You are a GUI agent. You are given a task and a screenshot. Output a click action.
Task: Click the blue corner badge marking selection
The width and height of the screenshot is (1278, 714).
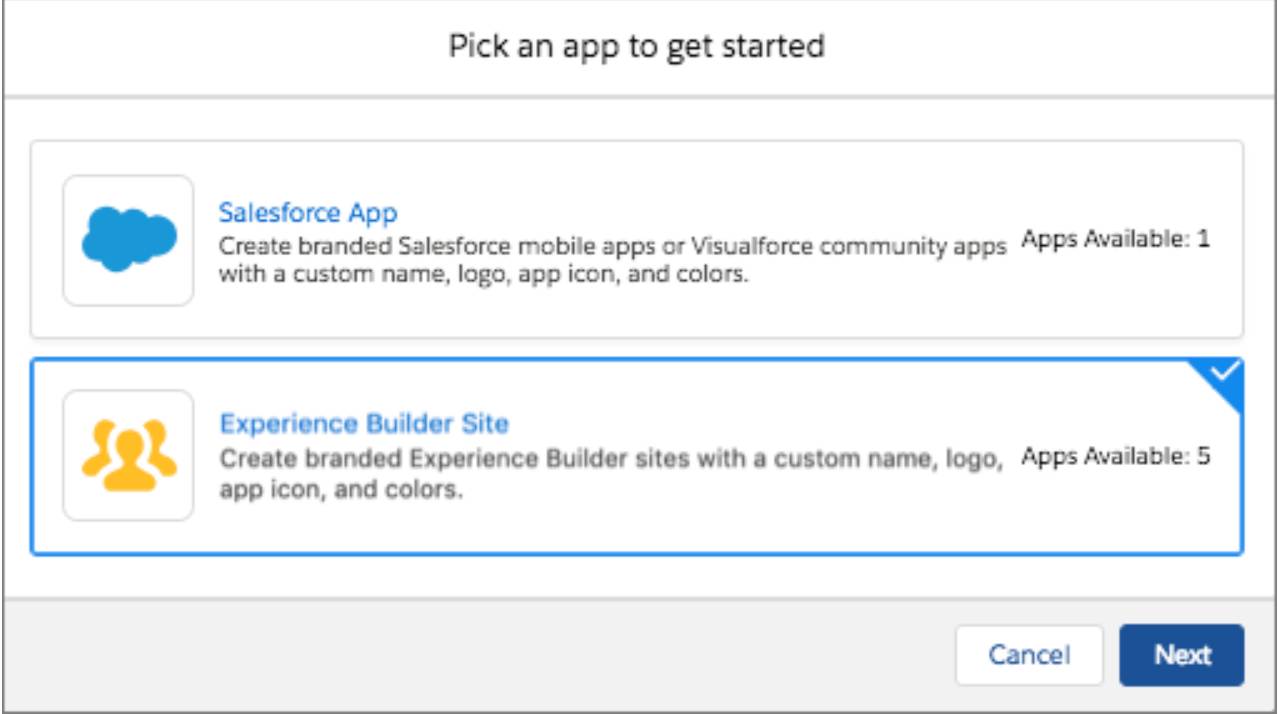pos(1222,372)
